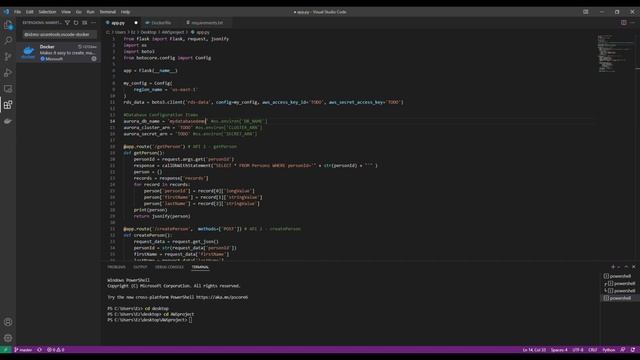Image resolution: width=640 pixels, height=360 pixels.
Task: Click the terminal prompt input line
Action: pyautogui.click(x=149, y=320)
